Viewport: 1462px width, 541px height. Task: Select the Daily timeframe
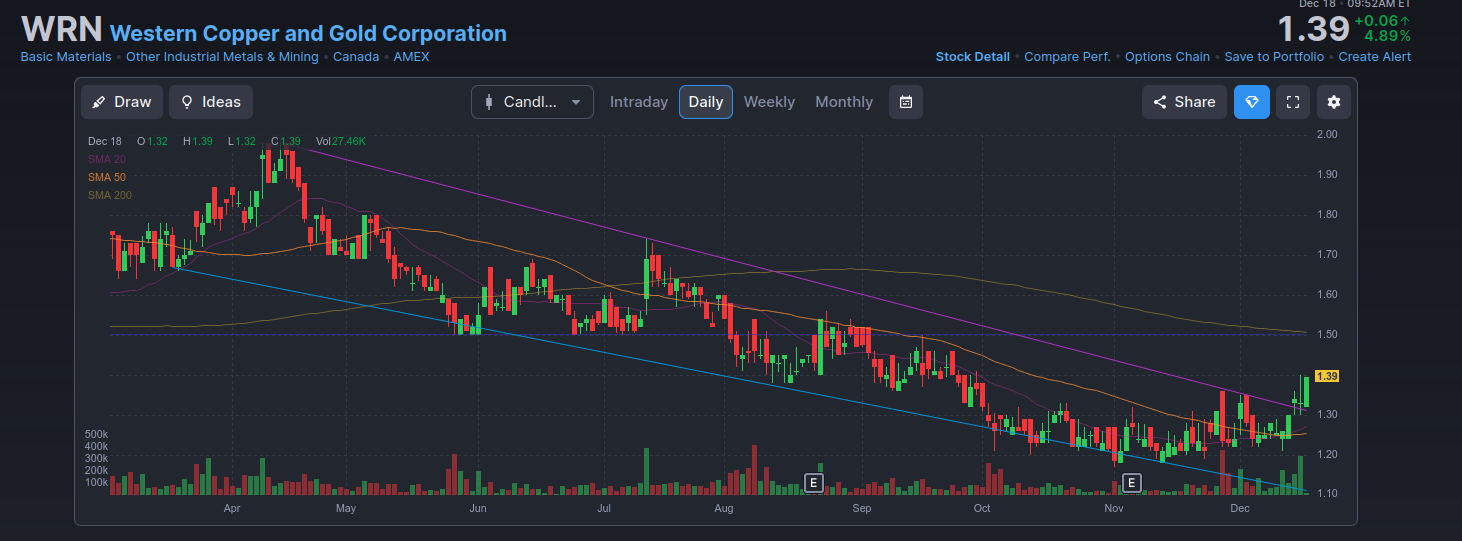pyautogui.click(x=705, y=102)
